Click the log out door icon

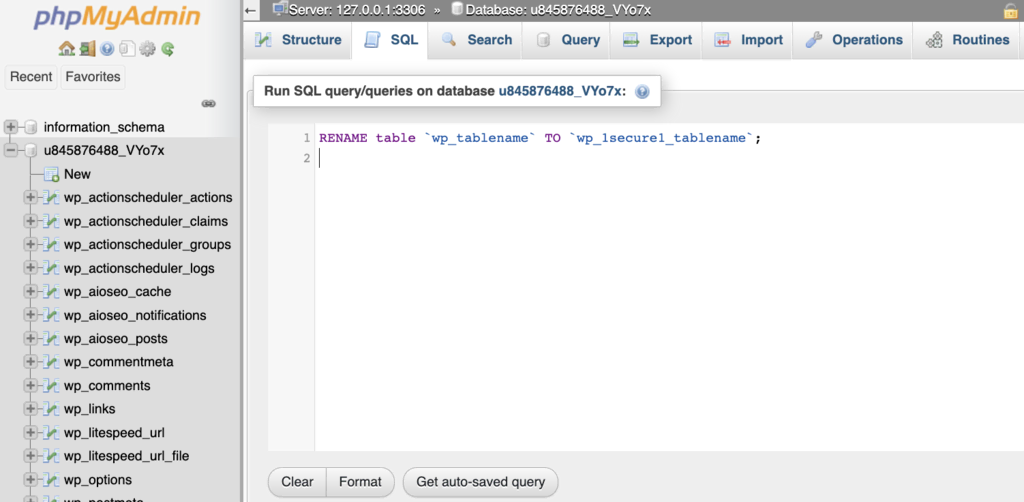click(x=87, y=48)
